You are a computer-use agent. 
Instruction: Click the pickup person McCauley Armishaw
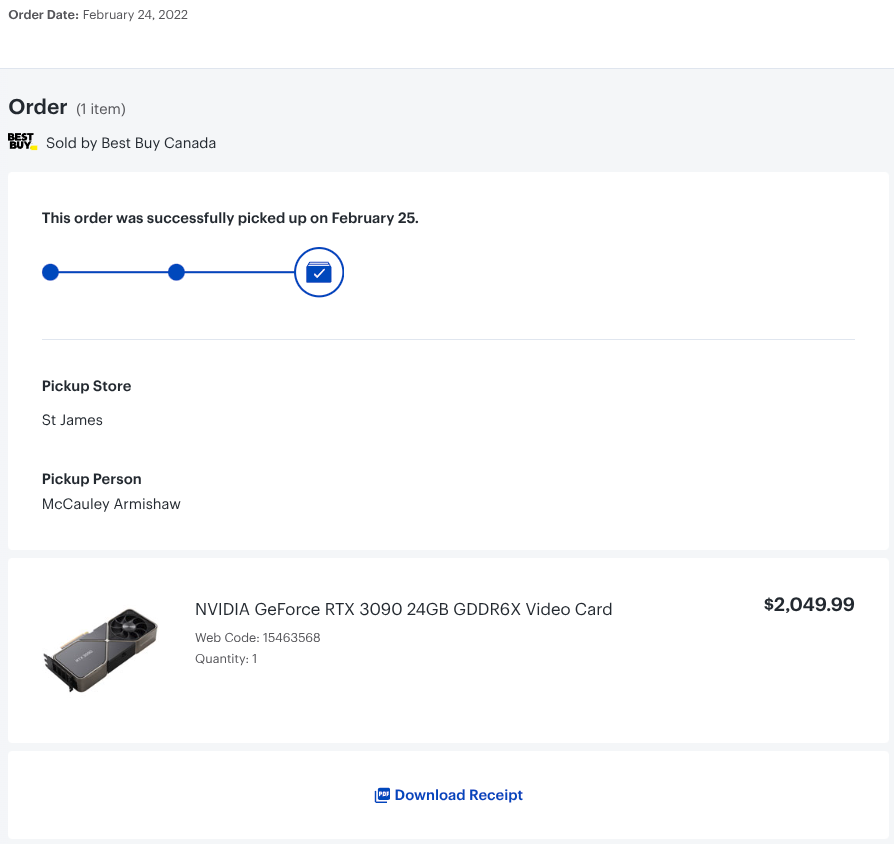pos(111,504)
